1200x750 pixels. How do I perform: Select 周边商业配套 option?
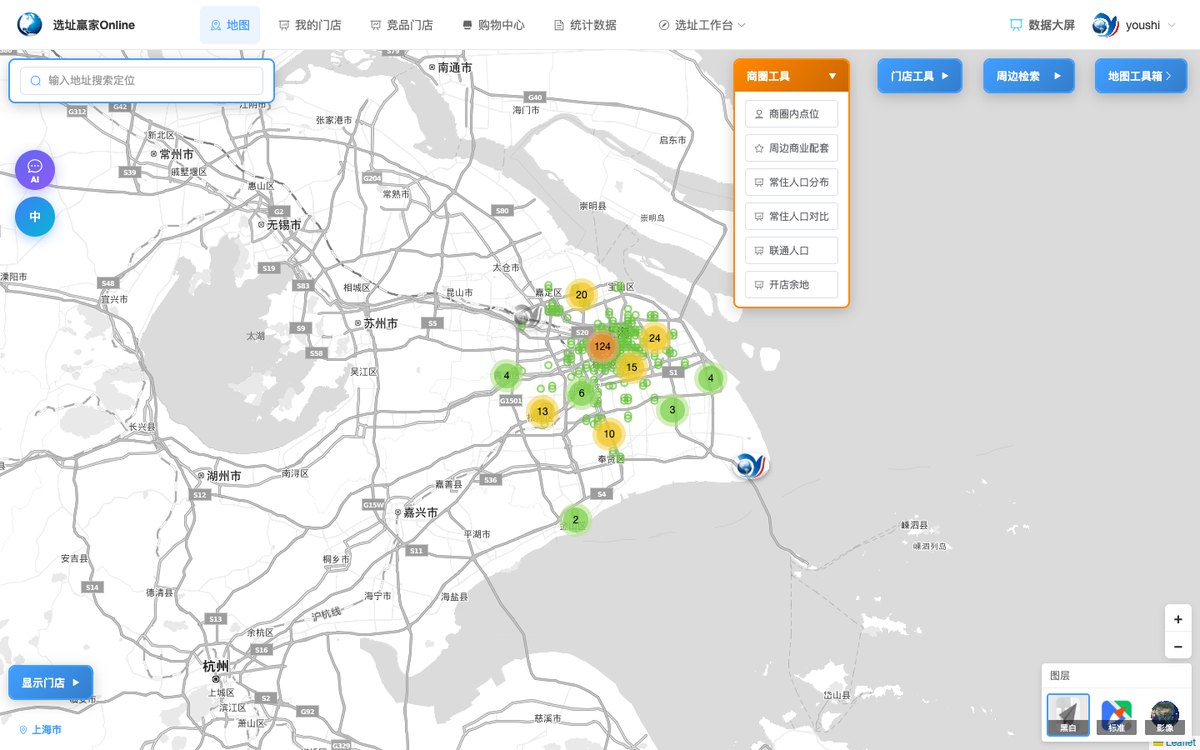point(791,148)
